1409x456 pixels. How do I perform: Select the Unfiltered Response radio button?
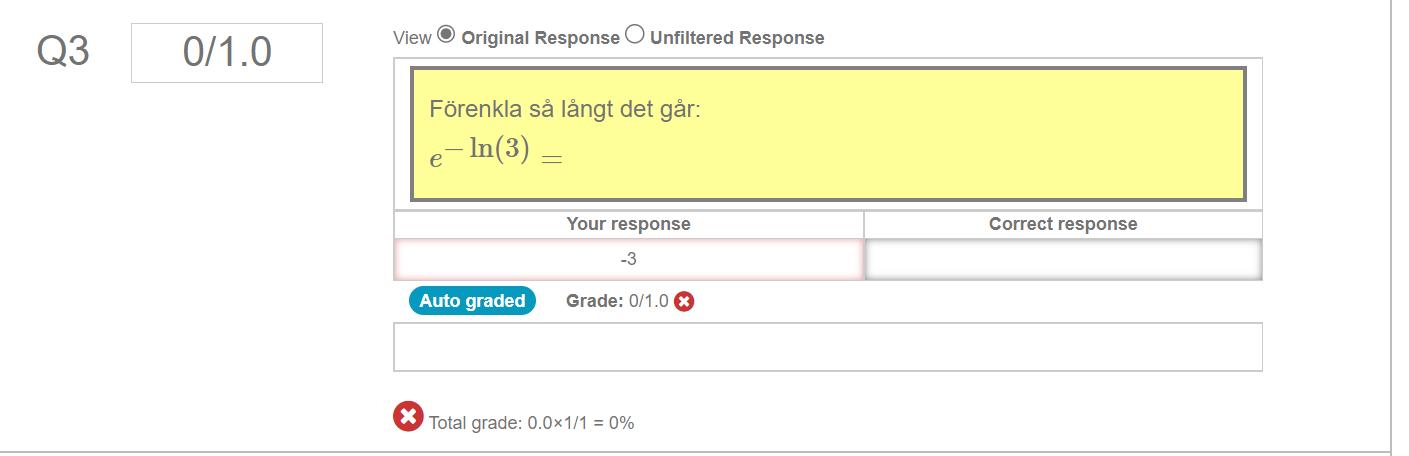(x=635, y=35)
